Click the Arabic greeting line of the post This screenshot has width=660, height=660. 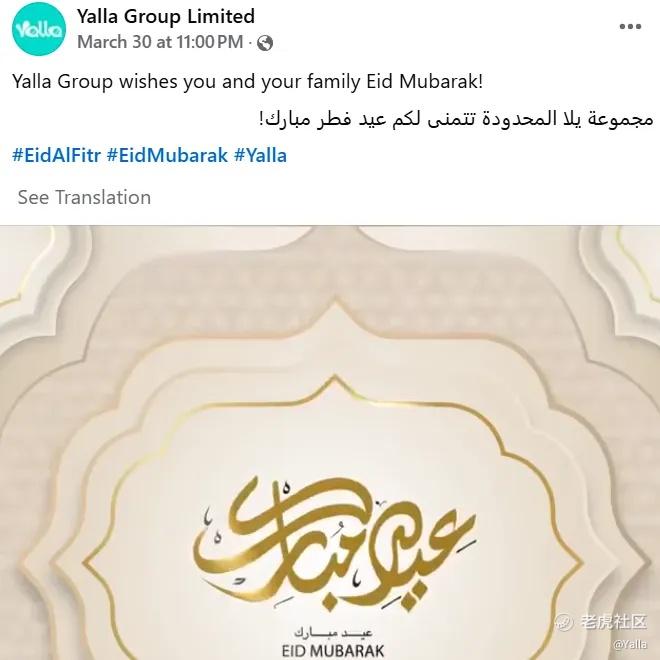(x=456, y=119)
